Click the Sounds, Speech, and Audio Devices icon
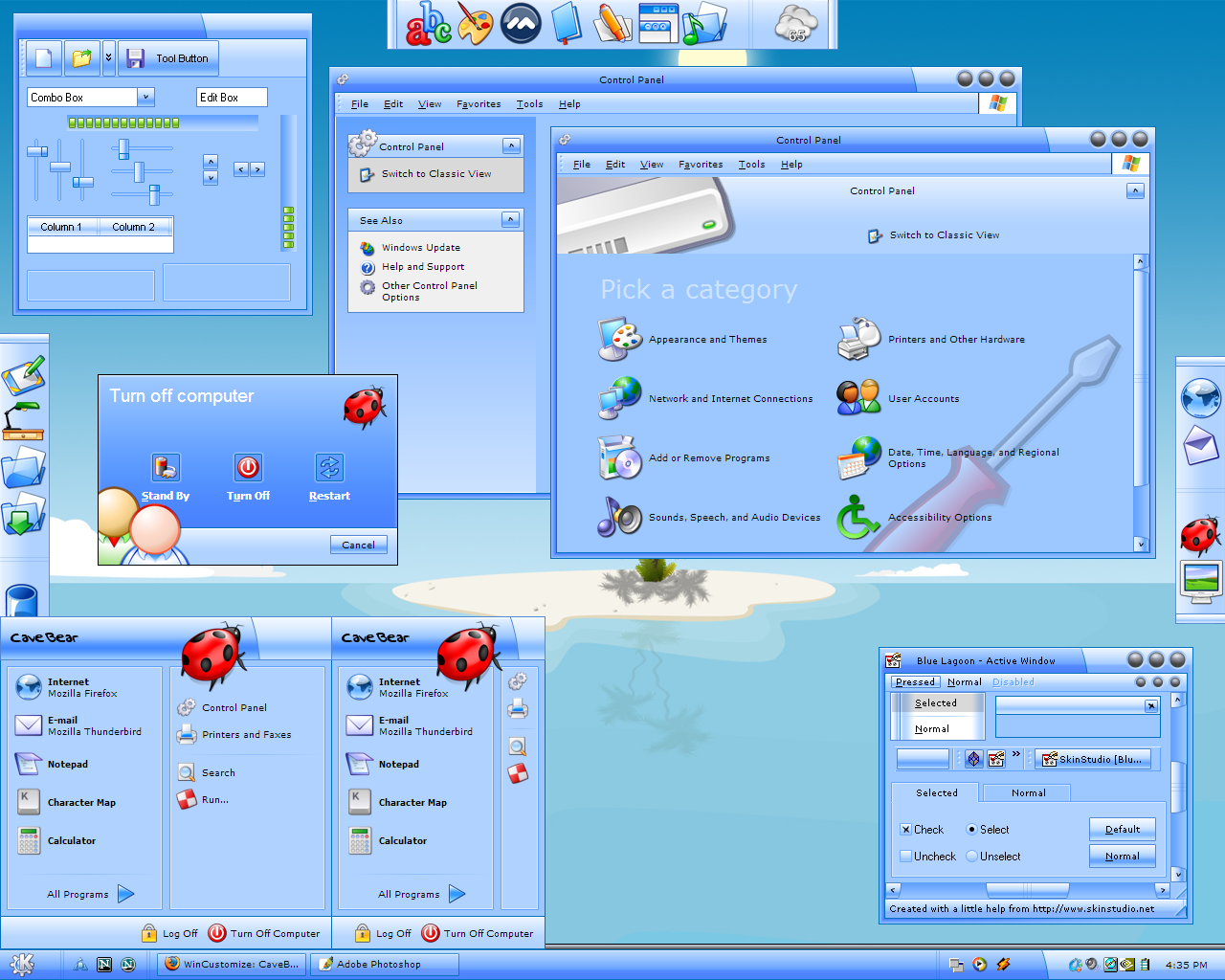The image size is (1225, 980). (x=619, y=517)
